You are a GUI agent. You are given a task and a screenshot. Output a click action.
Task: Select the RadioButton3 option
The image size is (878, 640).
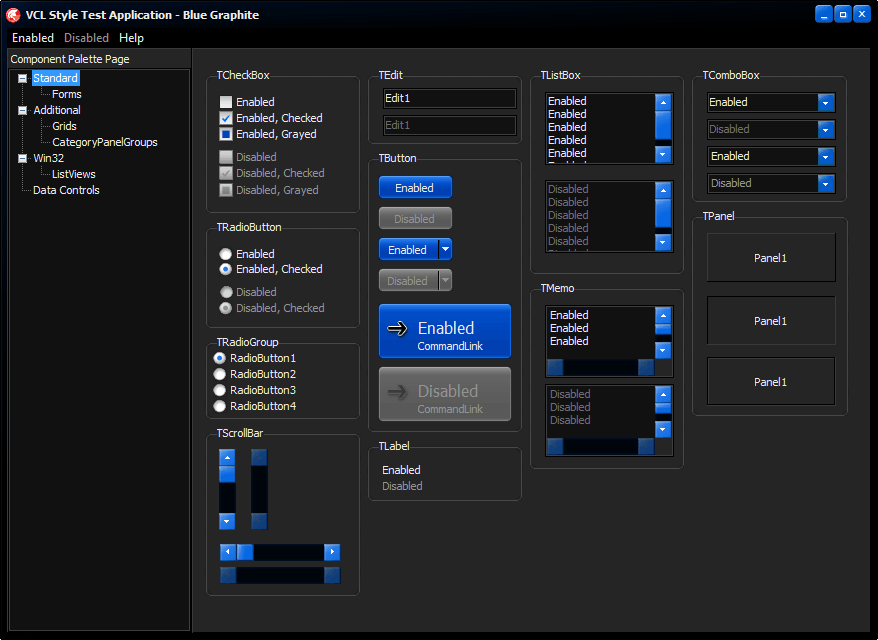(220, 390)
